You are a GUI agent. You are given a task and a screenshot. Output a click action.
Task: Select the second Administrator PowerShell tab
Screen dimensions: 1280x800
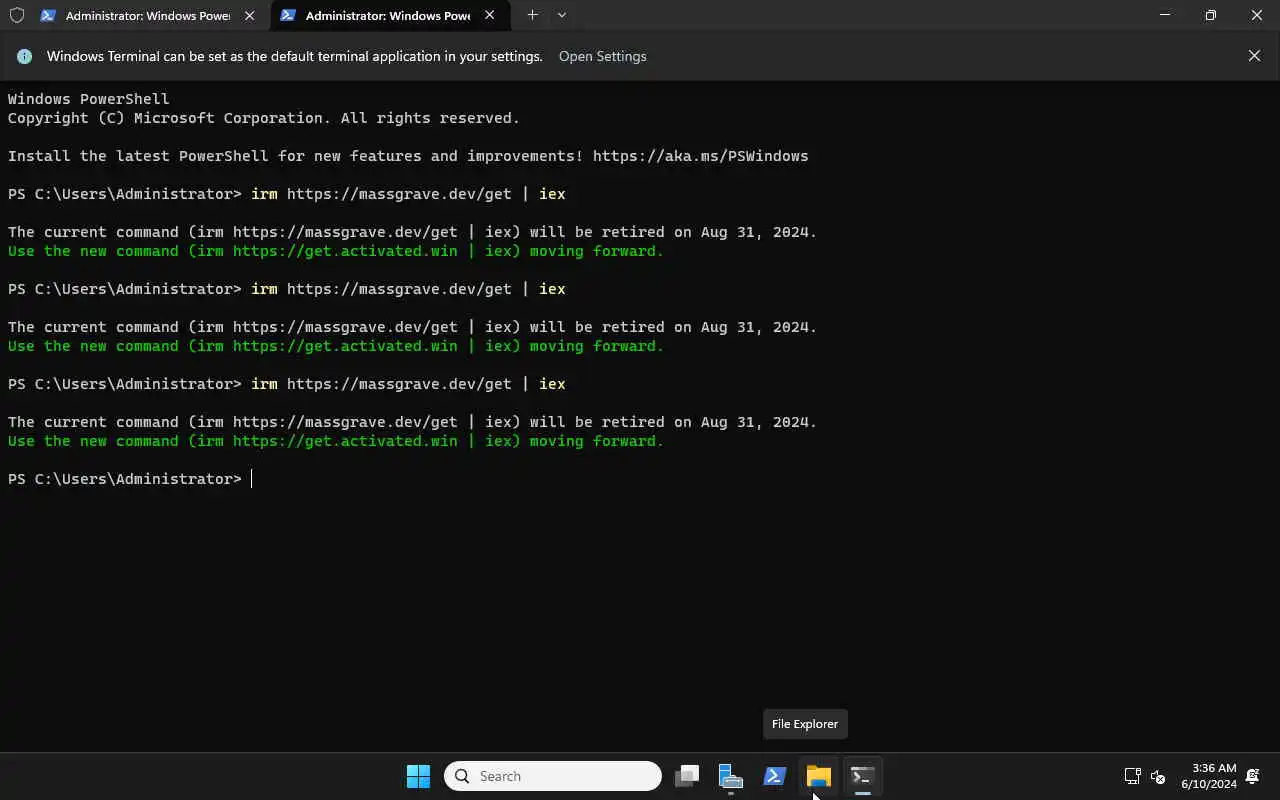pyautogui.click(x=389, y=15)
